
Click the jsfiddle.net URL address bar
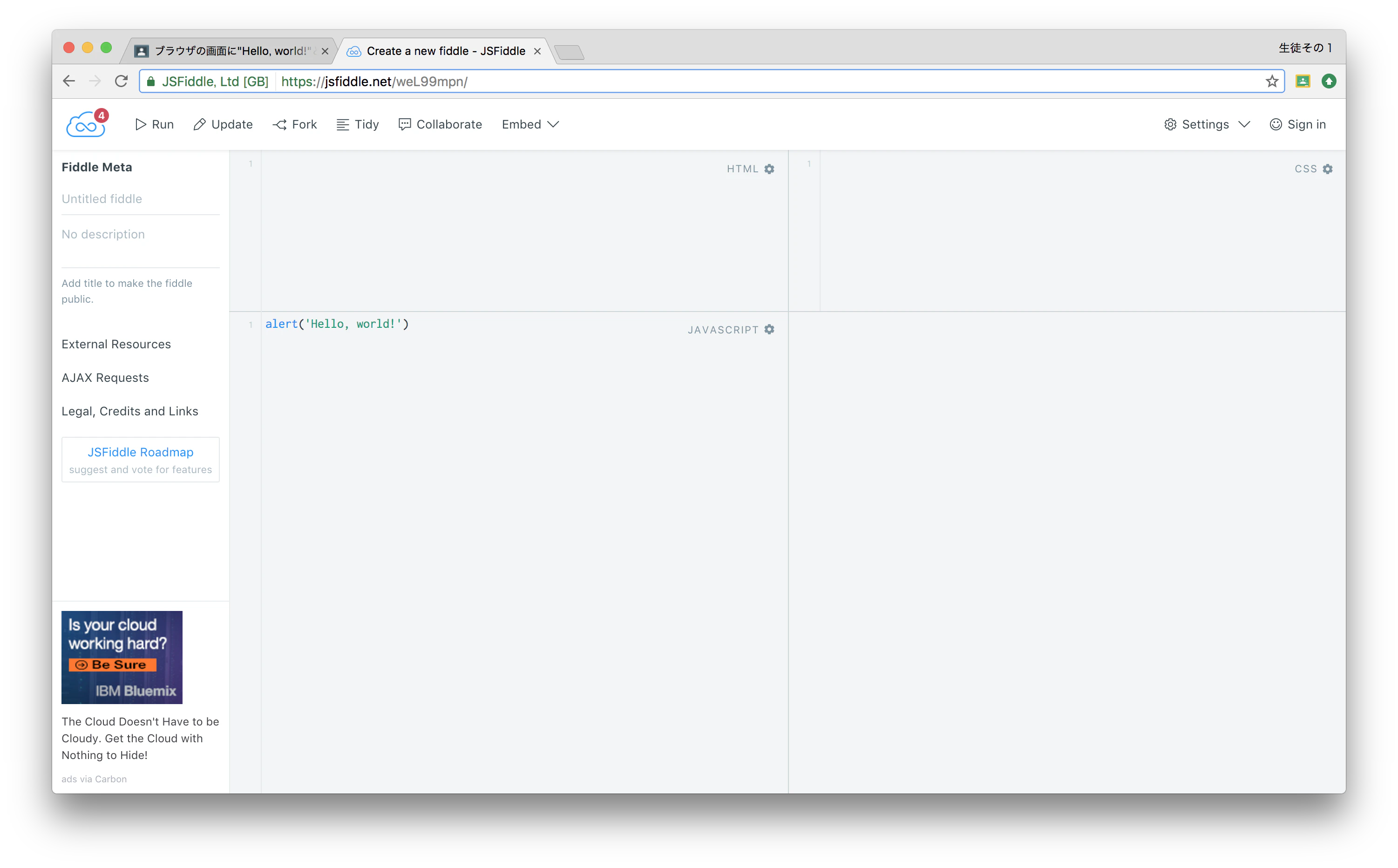pyautogui.click(x=712, y=81)
